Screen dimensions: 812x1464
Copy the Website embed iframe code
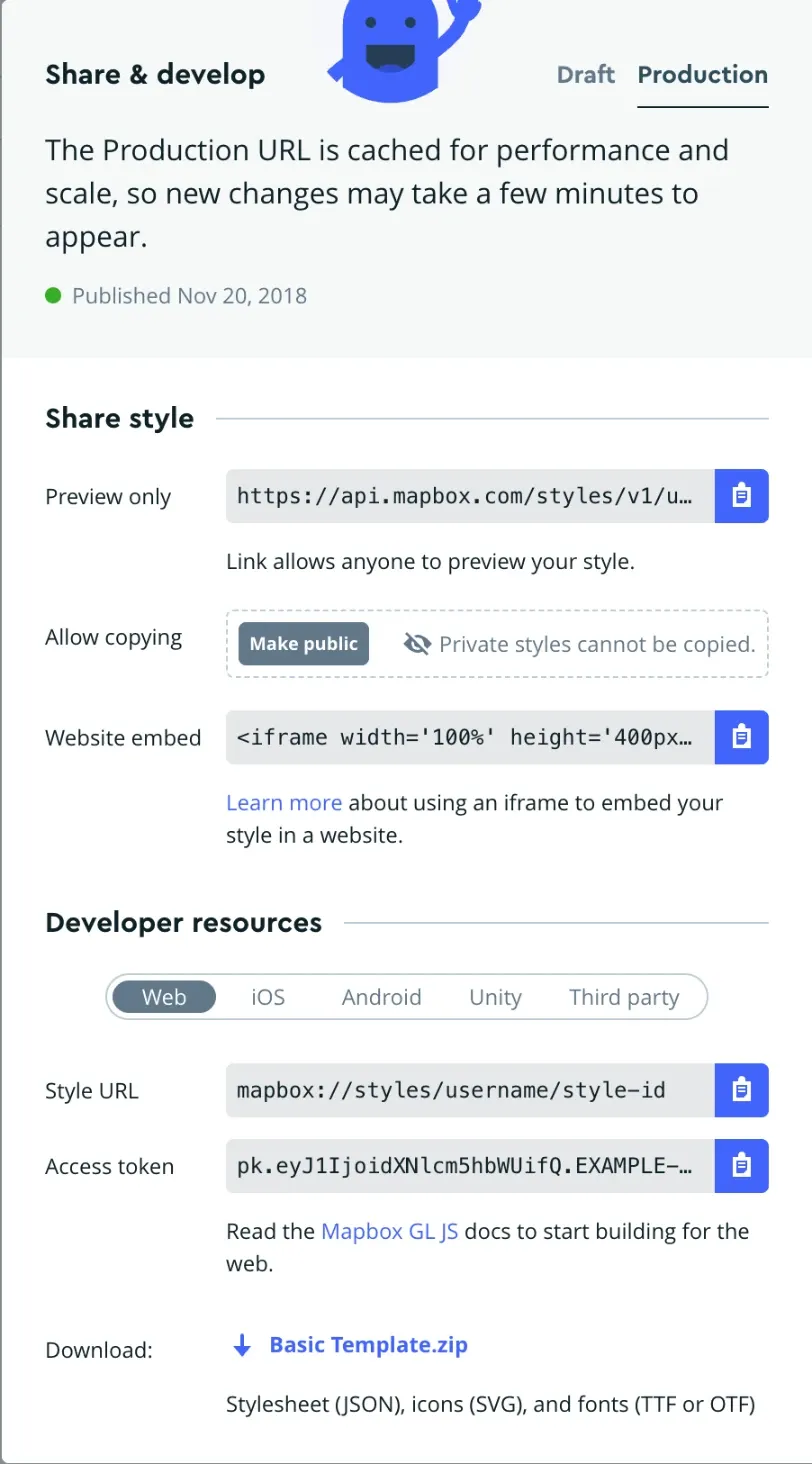click(x=741, y=737)
